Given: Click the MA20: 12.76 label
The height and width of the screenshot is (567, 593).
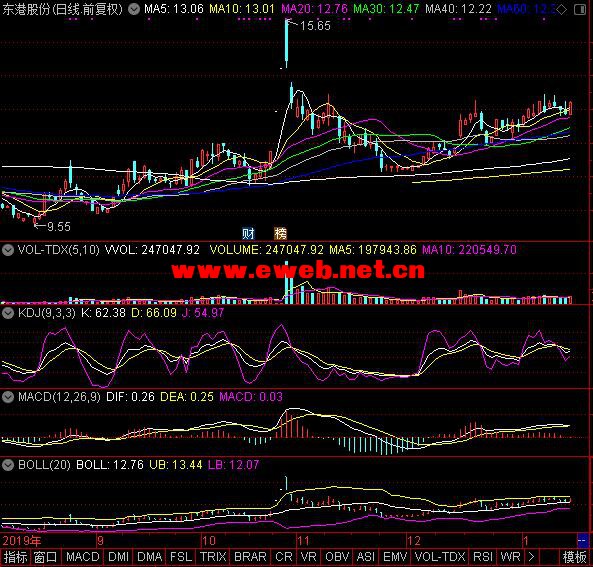Looking at the screenshot, I should (x=314, y=9).
